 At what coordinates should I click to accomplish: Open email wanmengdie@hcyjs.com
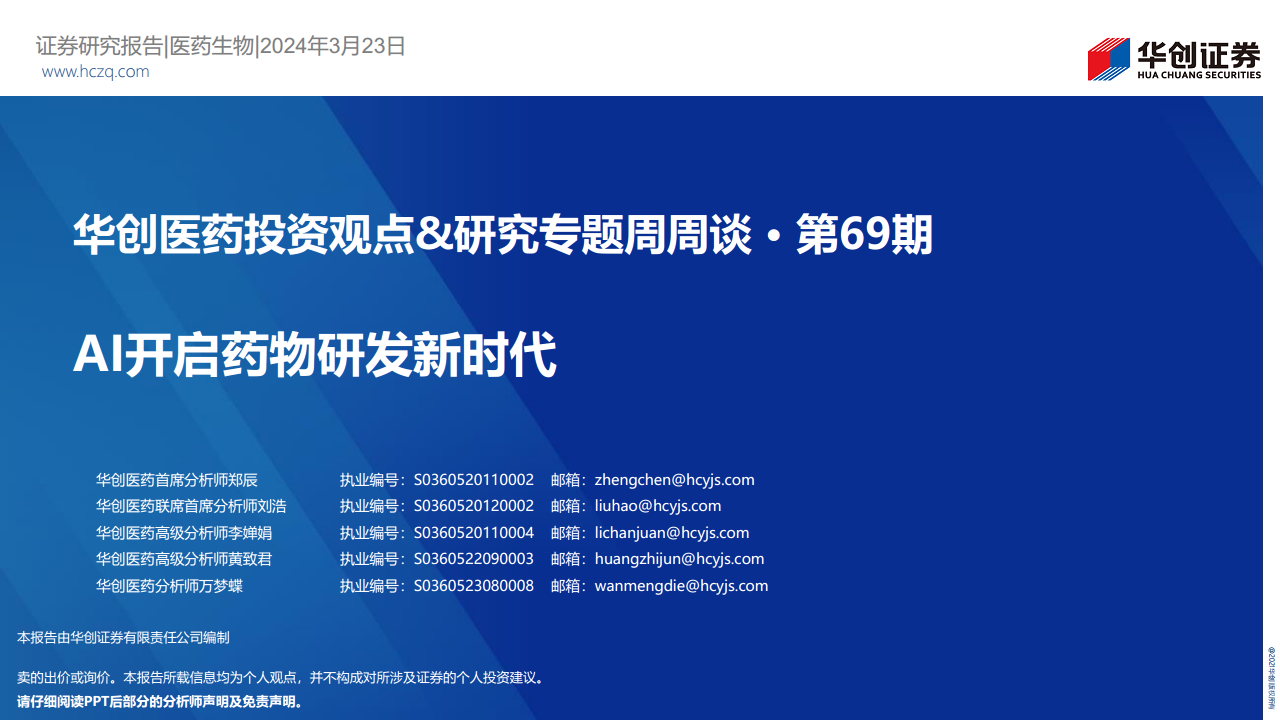point(681,586)
